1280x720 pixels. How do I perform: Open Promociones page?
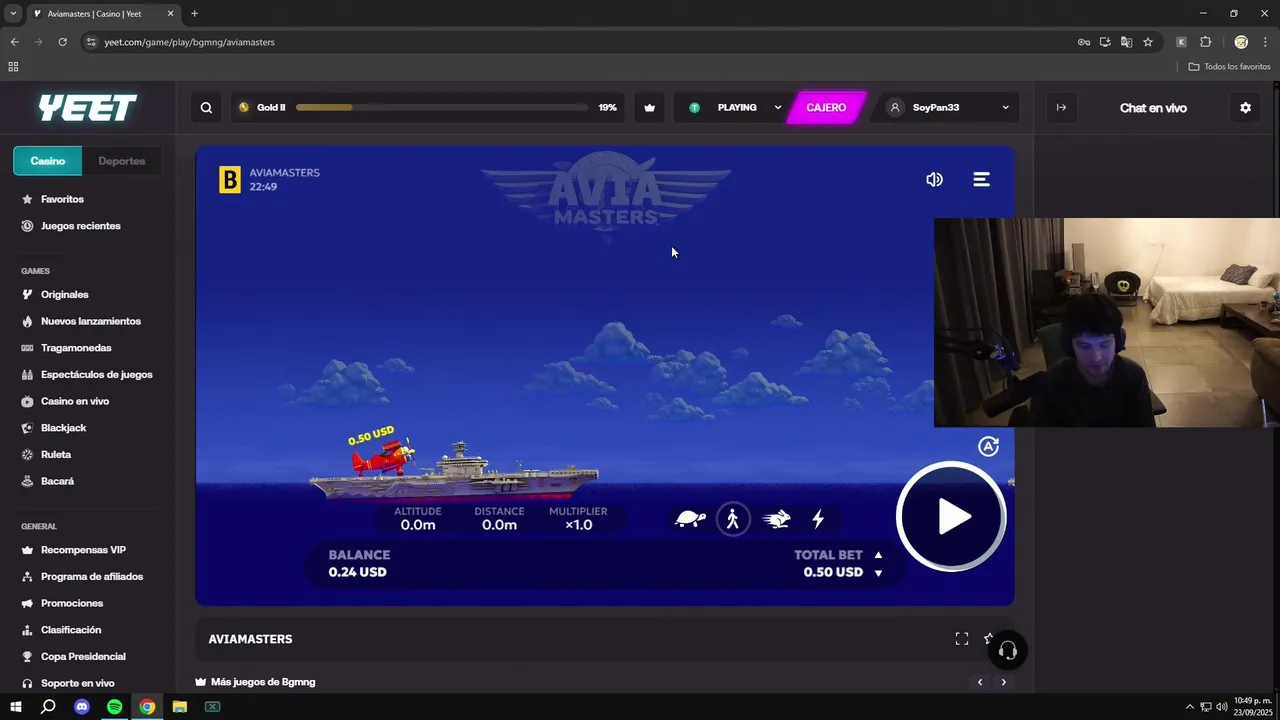[72, 604]
